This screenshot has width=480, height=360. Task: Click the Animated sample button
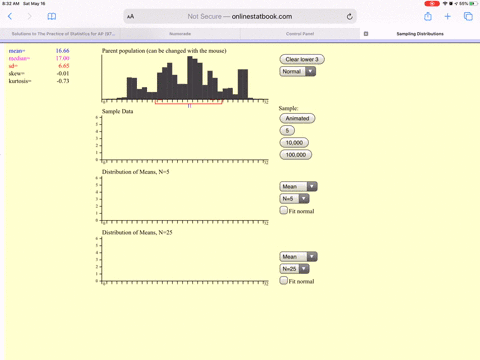(x=297, y=118)
